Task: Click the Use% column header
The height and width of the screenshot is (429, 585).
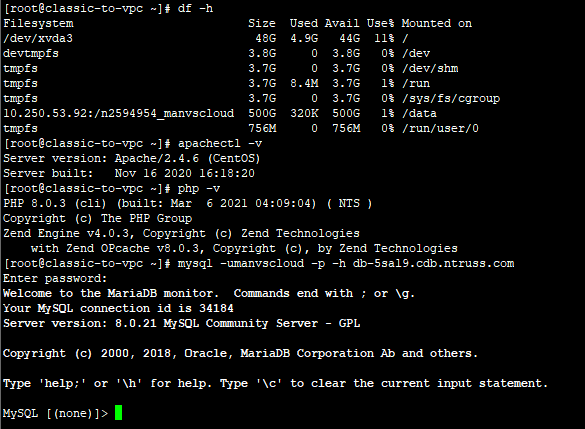Action: tap(380, 23)
